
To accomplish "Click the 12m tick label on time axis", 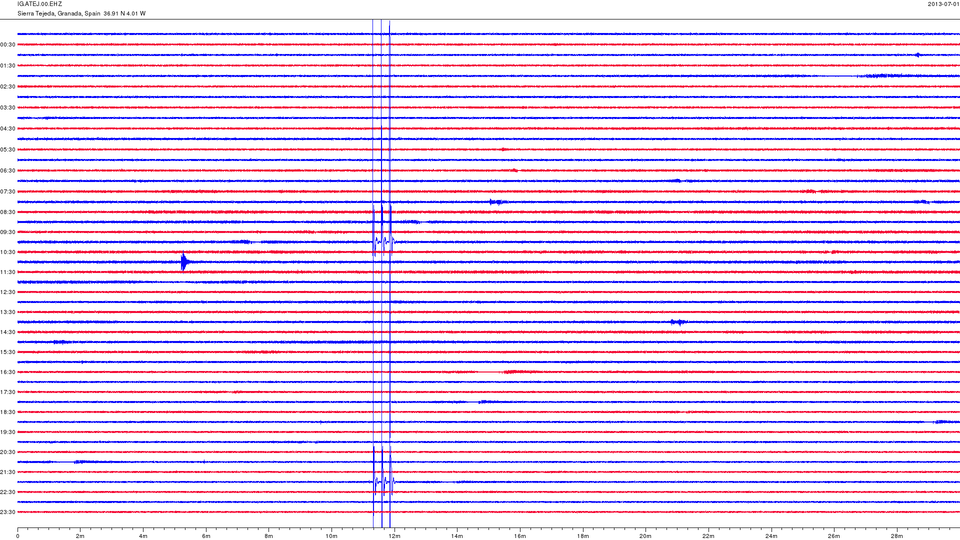I will tap(394, 536).
